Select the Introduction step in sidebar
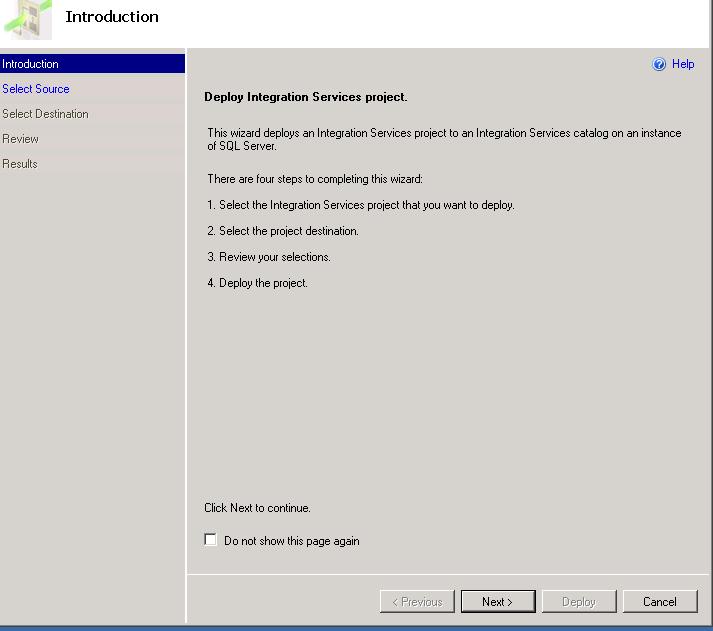The image size is (713, 631). (x=92, y=64)
